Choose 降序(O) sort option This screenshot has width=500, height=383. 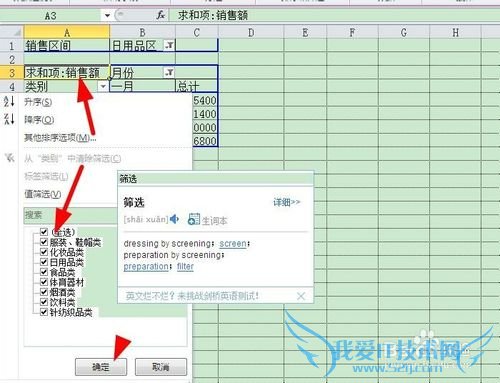point(39,119)
